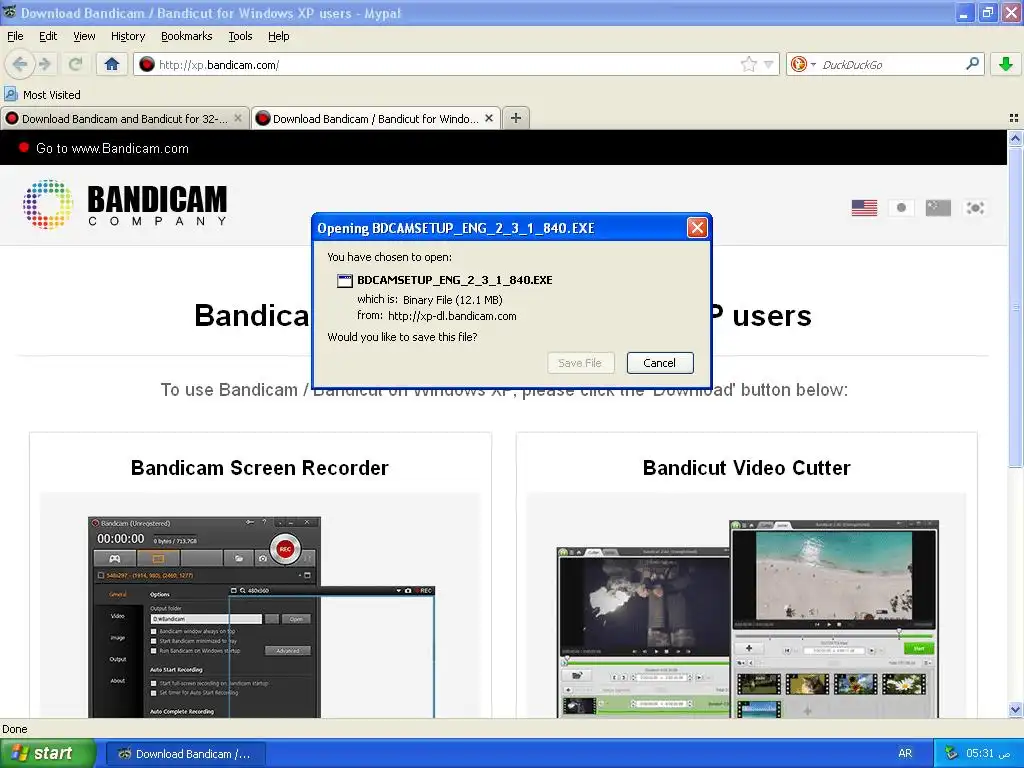Open the Tools menu
This screenshot has width=1024, height=768.
tap(240, 36)
